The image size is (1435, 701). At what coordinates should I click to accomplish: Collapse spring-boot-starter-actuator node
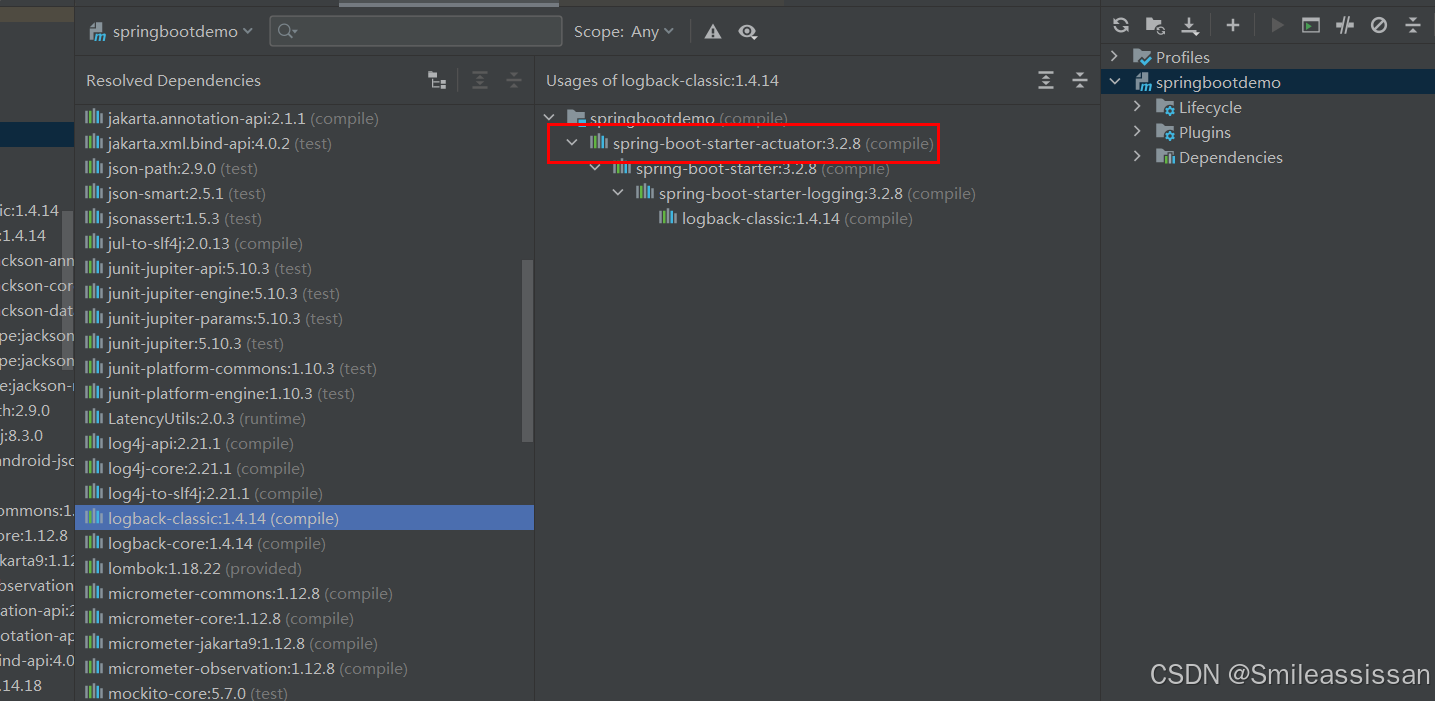pyautogui.click(x=572, y=143)
